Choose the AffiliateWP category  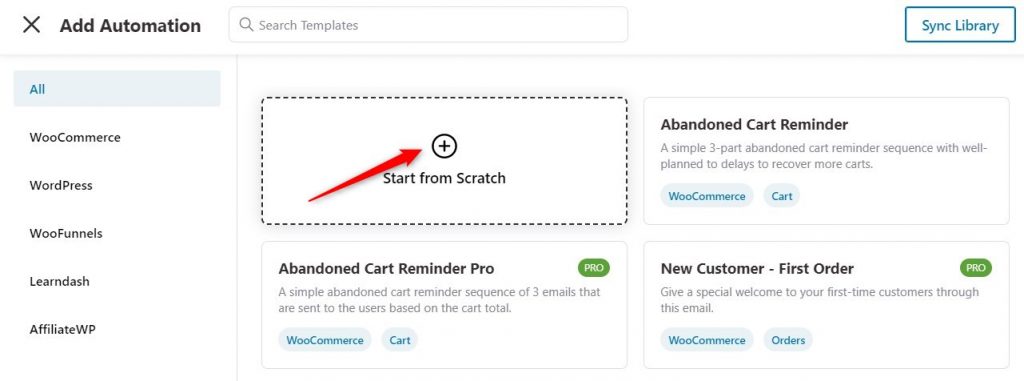63,329
